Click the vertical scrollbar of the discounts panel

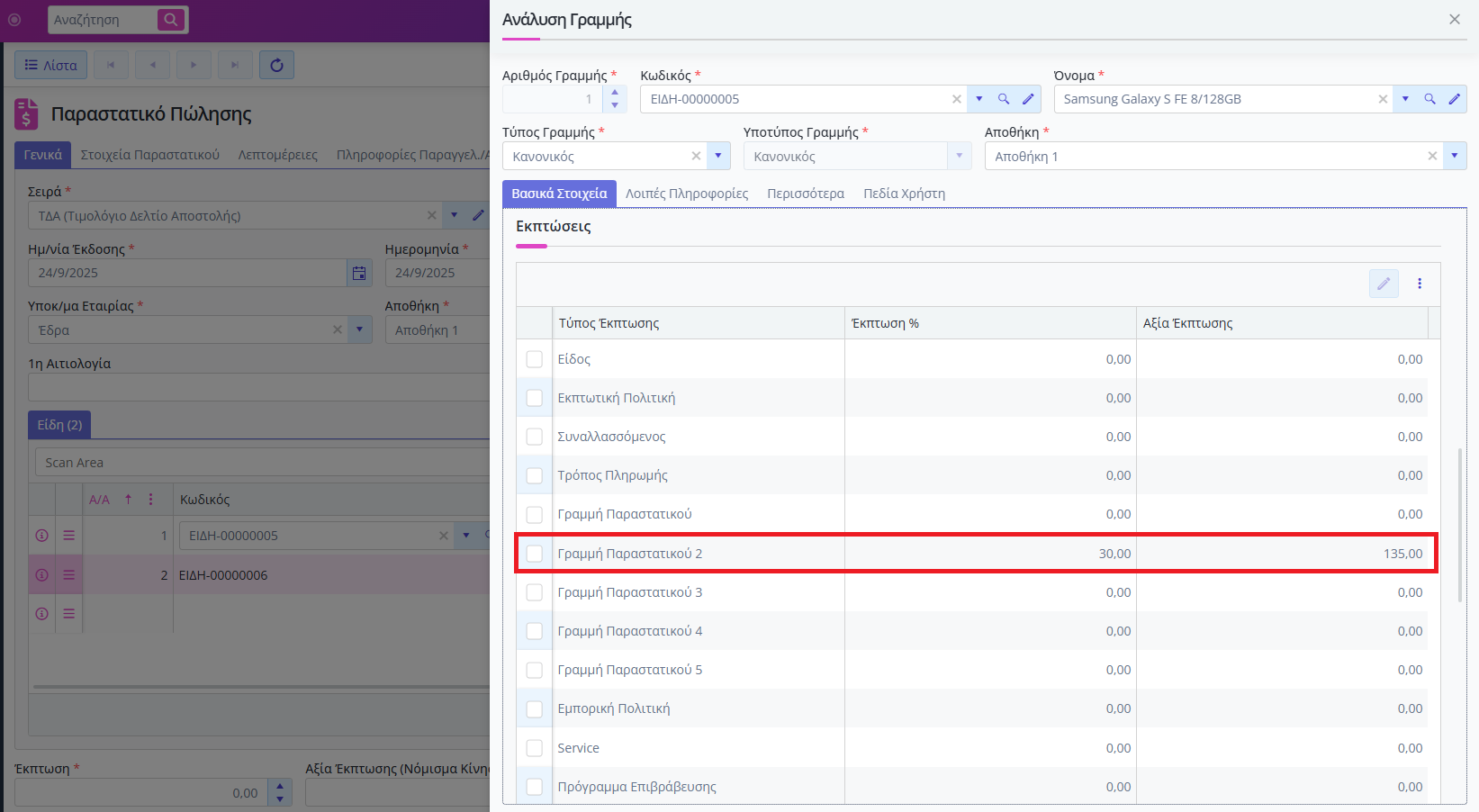pyautogui.click(x=1460, y=524)
